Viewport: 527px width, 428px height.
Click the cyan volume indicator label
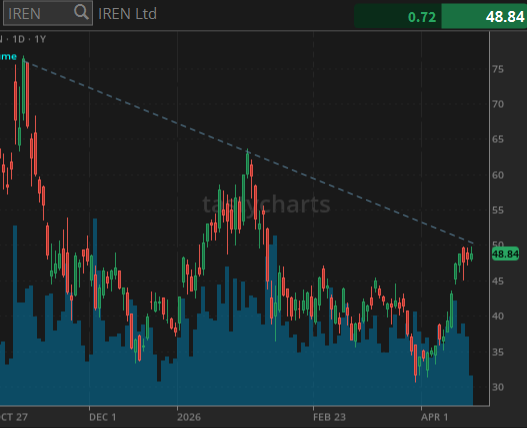click(8, 56)
